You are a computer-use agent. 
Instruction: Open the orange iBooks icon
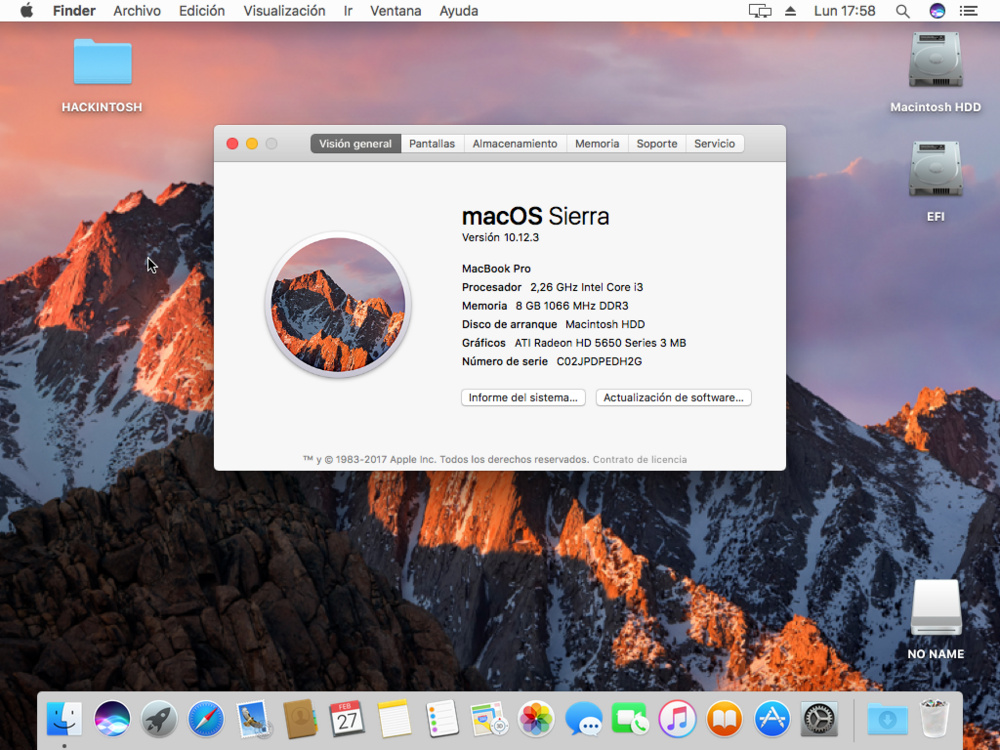coord(724,718)
